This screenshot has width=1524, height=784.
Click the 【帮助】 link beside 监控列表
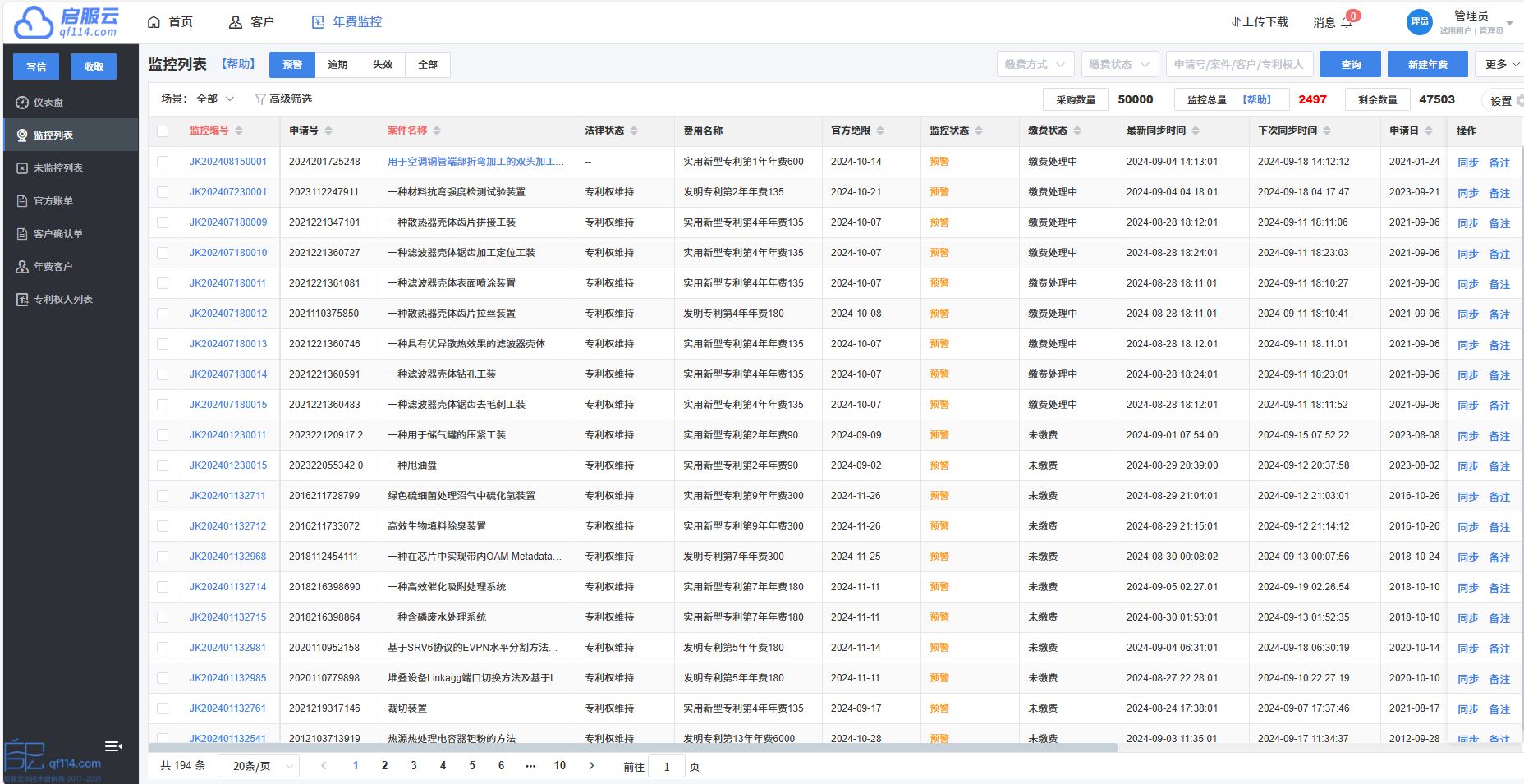(238, 64)
